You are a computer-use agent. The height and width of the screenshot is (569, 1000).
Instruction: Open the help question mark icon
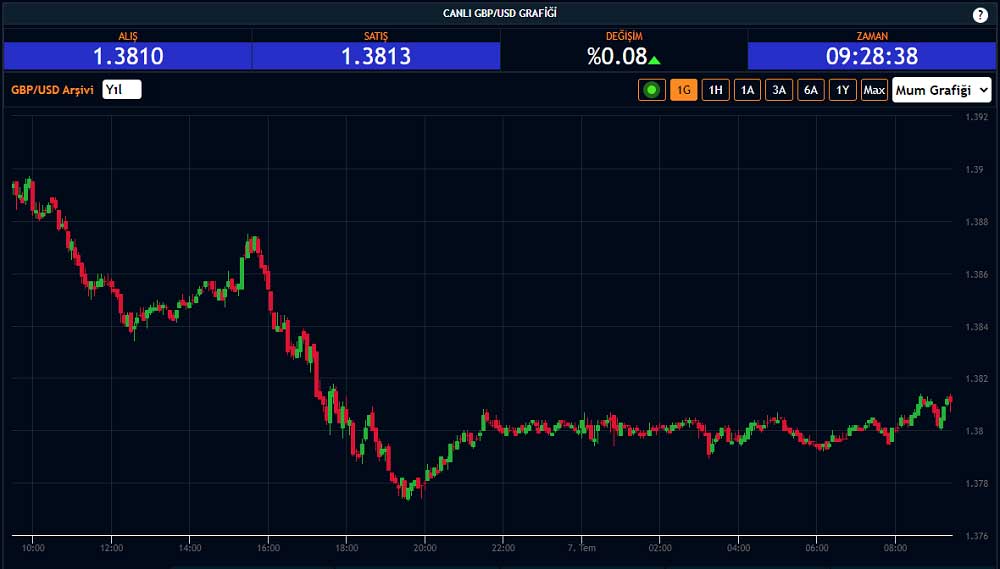(980, 15)
